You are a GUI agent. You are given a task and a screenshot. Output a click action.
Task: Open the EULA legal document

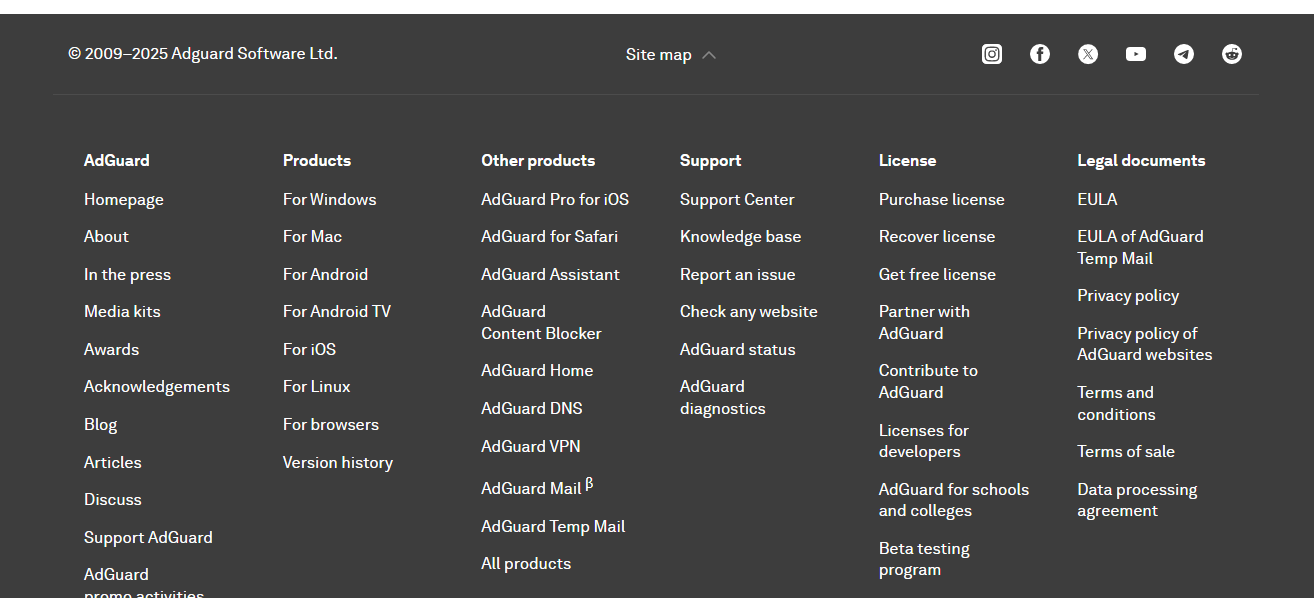1097,200
